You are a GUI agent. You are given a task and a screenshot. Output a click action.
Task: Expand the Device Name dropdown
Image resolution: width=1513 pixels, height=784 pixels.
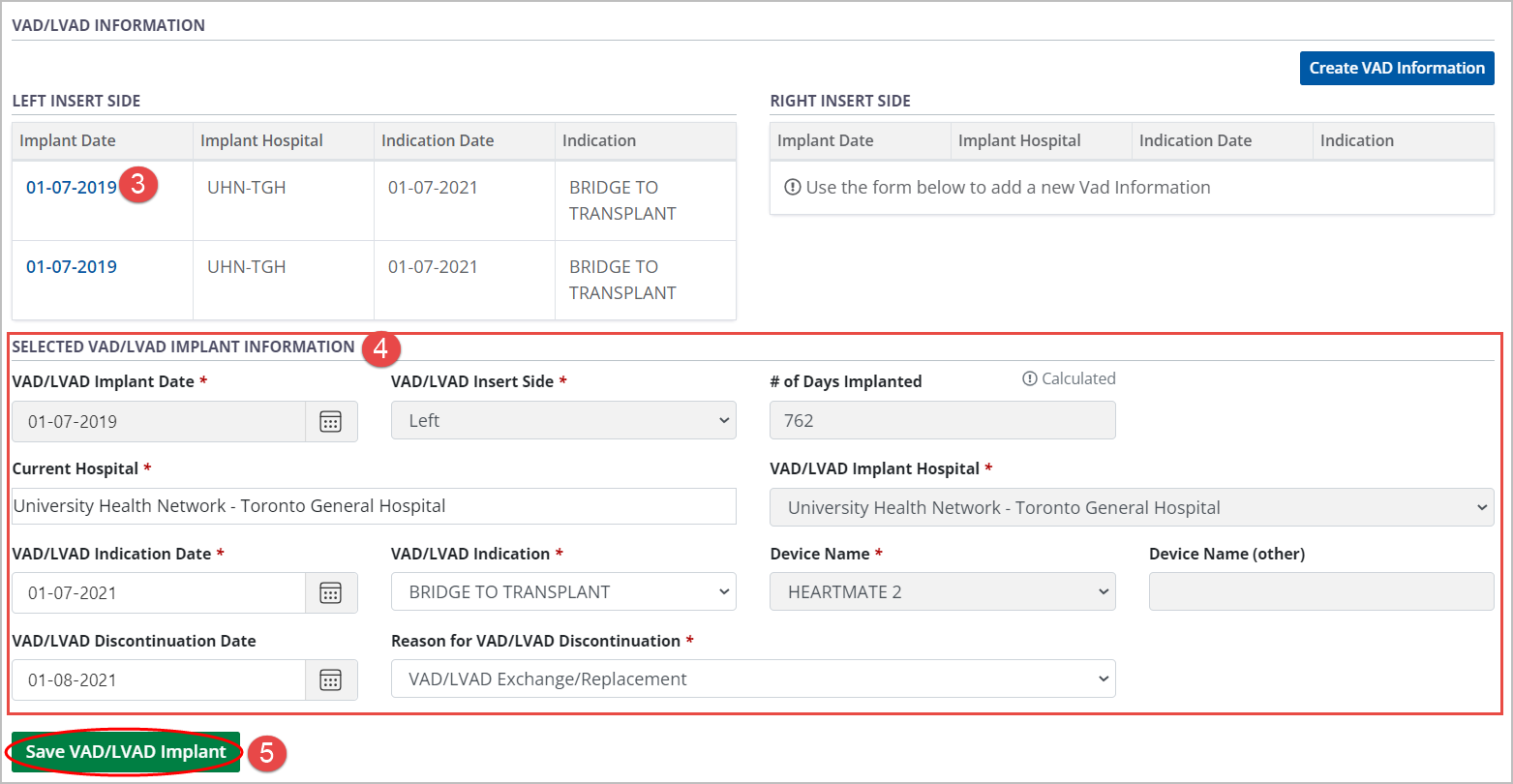(x=942, y=592)
